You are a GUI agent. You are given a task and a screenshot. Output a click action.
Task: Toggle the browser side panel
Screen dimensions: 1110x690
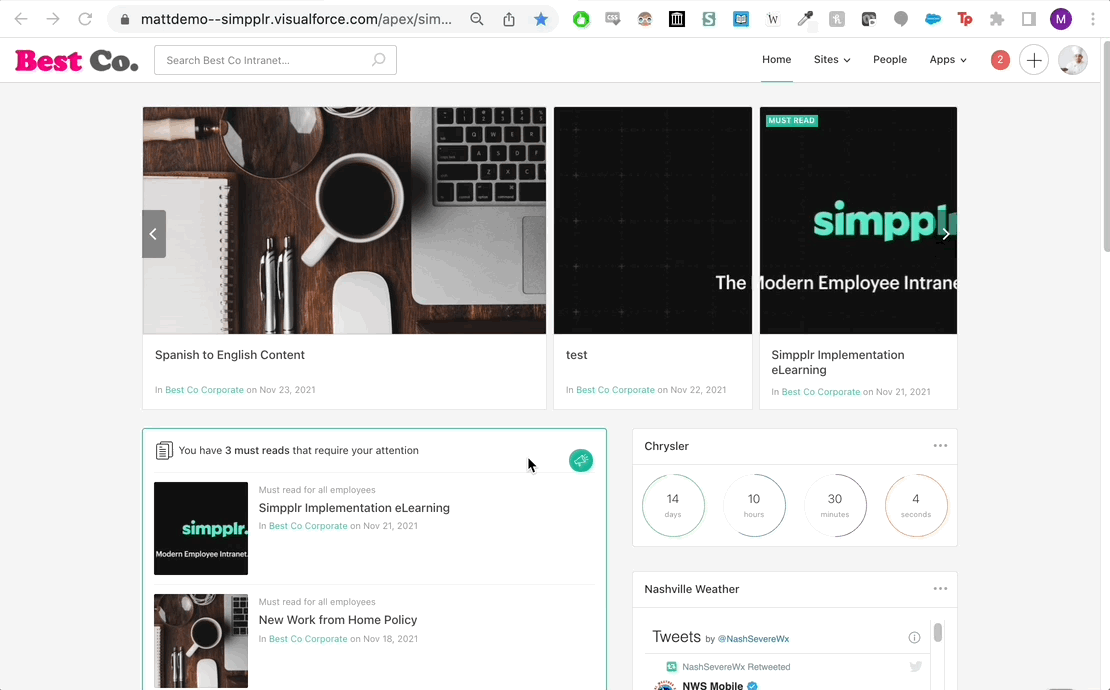(x=1029, y=20)
